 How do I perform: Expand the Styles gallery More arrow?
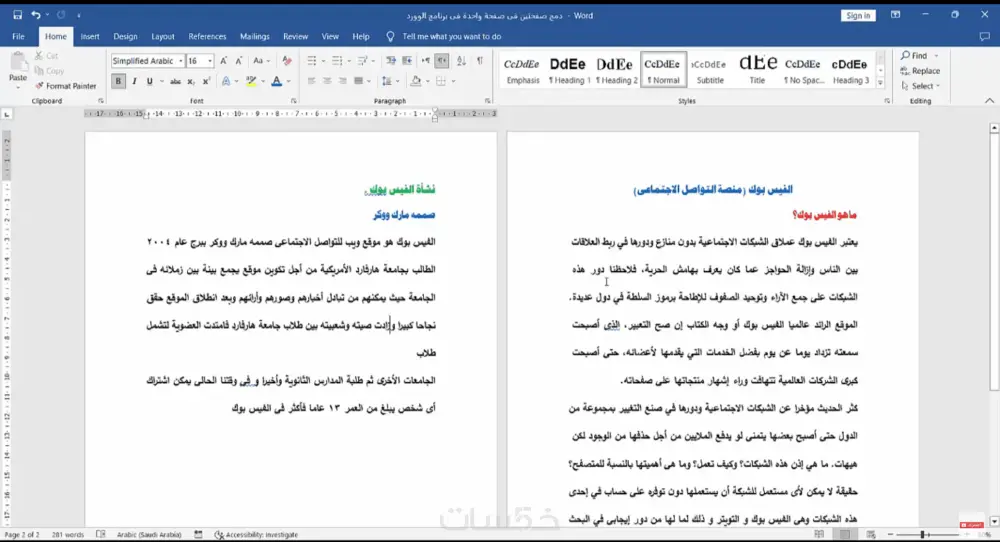(x=880, y=82)
